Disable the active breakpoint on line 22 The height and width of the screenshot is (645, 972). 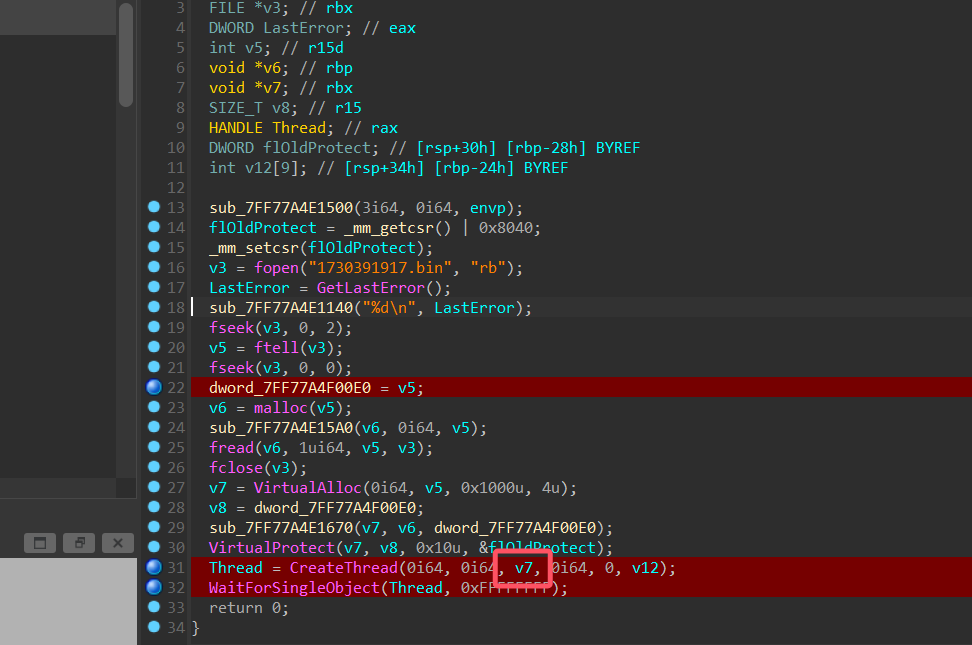(x=154, y=387)
